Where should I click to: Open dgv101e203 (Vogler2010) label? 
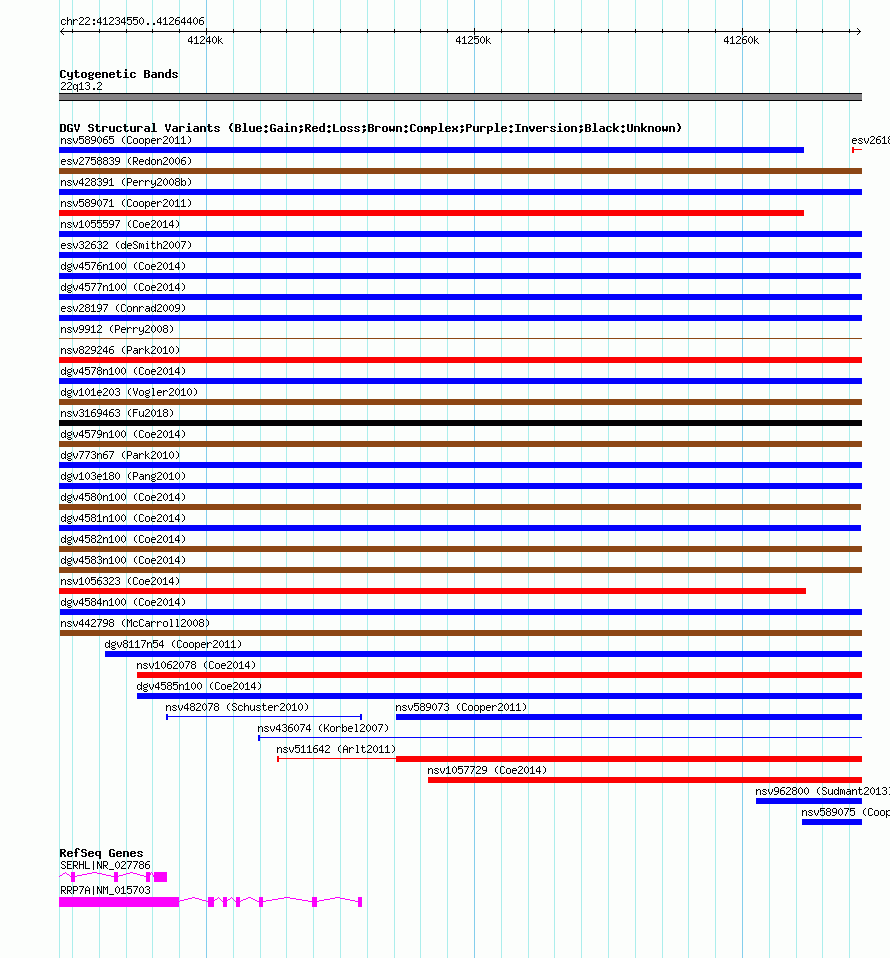tap(129, 392)
